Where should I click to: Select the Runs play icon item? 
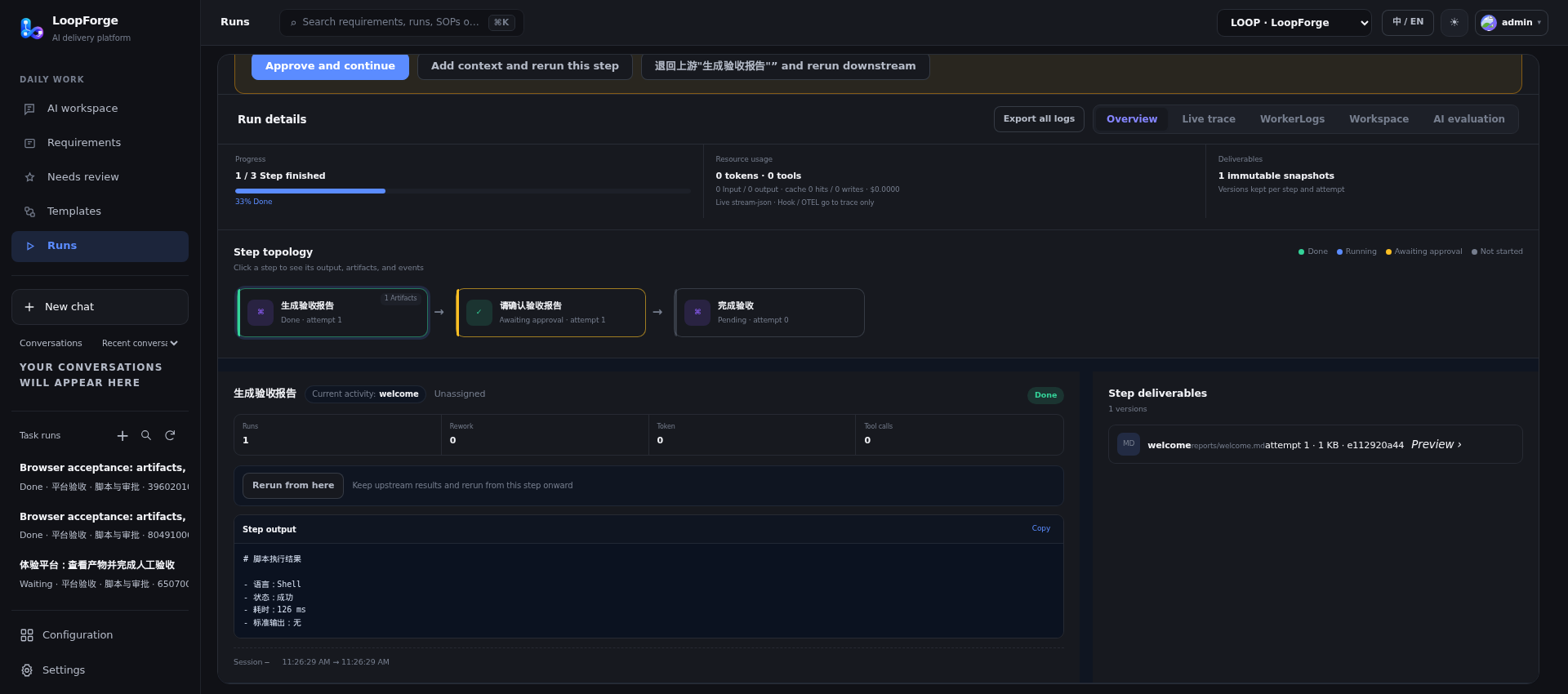[100, 246]
